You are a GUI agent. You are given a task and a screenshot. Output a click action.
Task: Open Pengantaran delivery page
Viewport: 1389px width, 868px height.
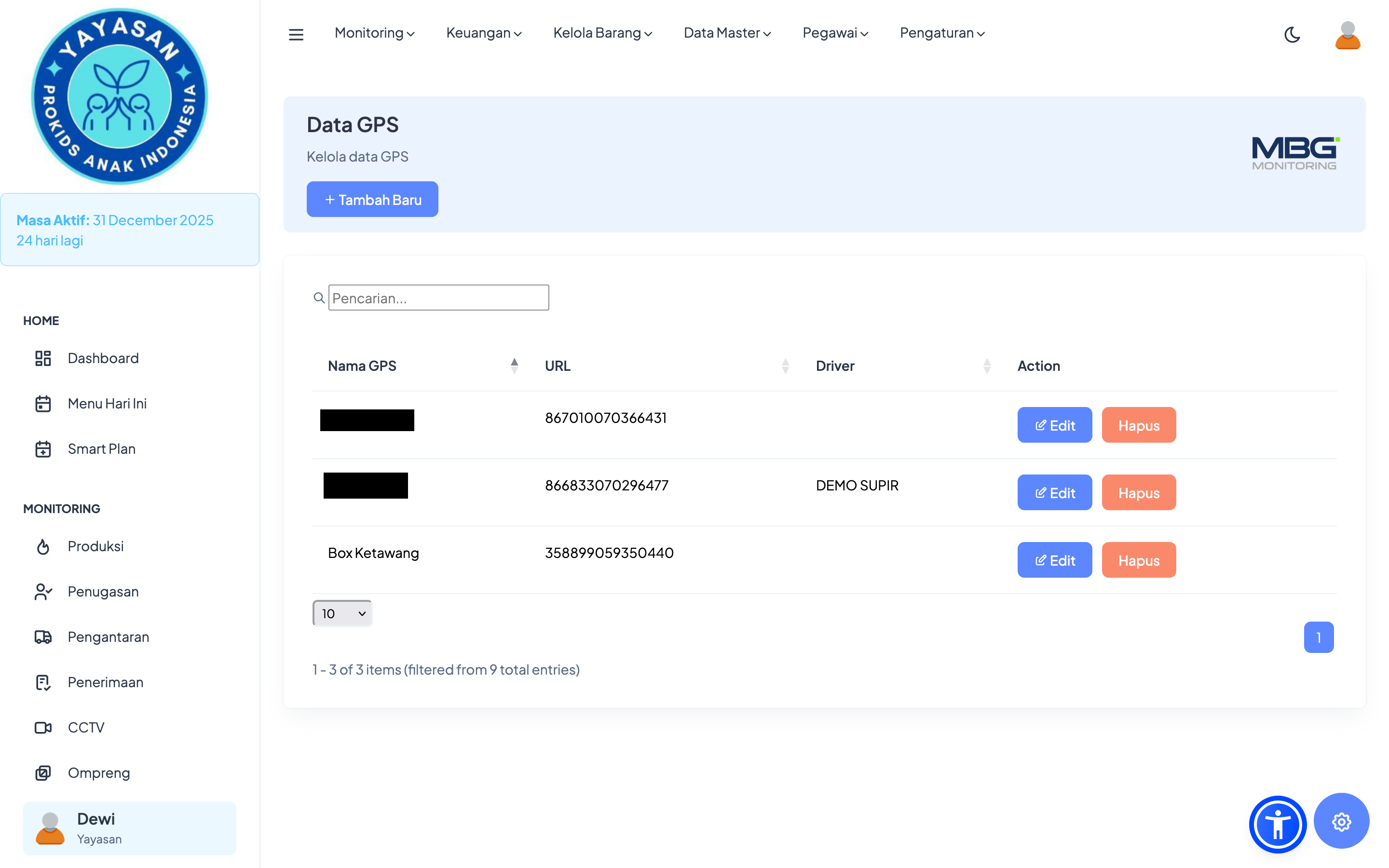108,637
